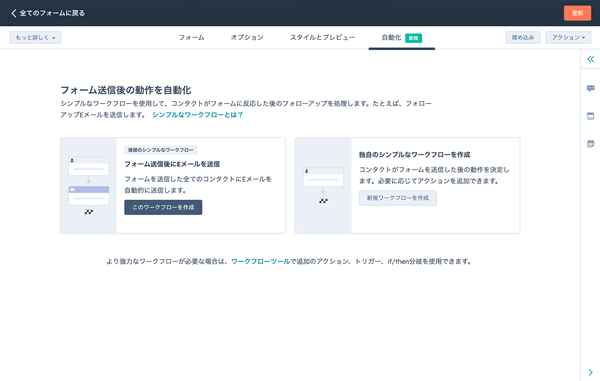Click the orange 更新 button
The width and height of the screenshot is (600, 381).
pyautogui.click(x=577, y=13)
